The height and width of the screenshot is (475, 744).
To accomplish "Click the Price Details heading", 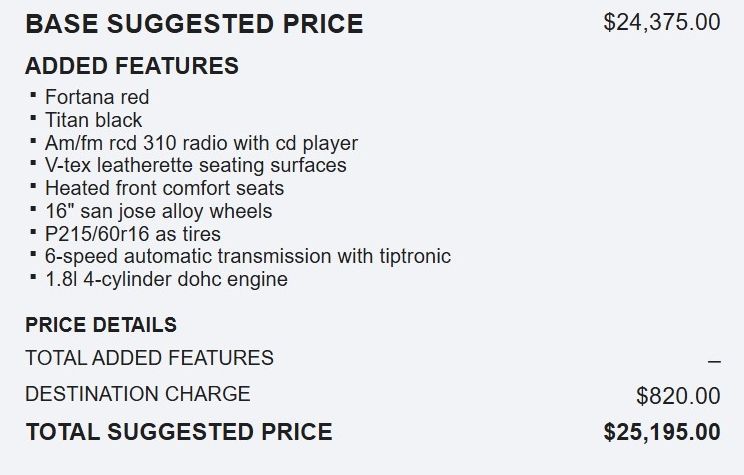I will coord(100,325).
